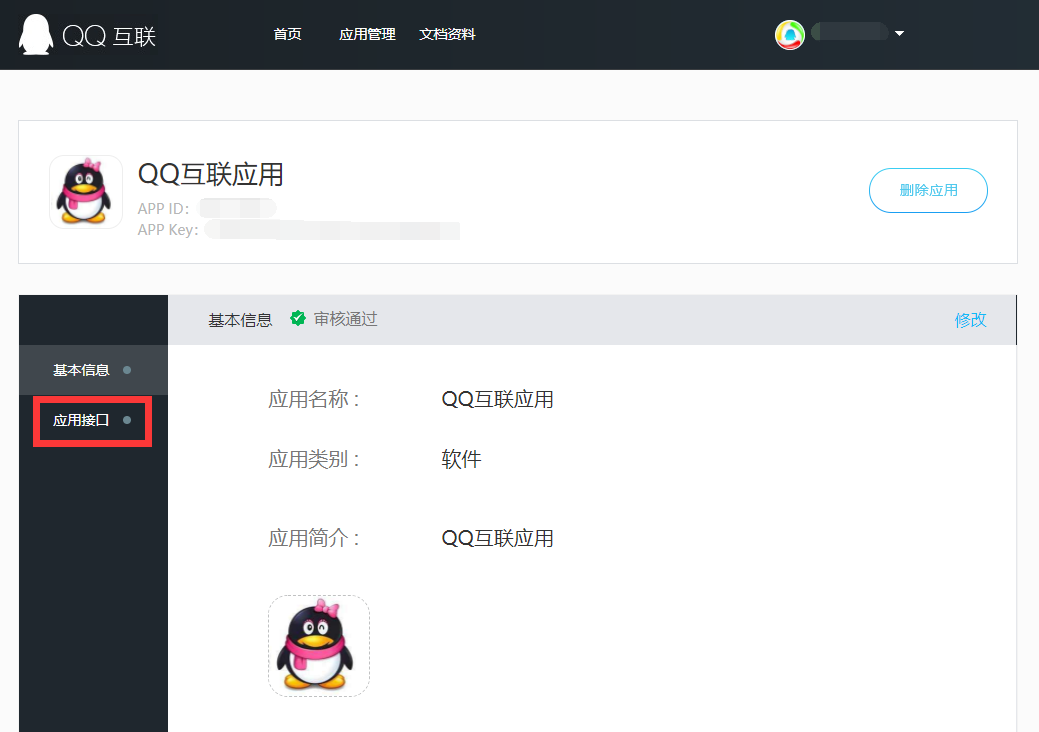The width and height of the screenshot is (1039, 732).
Task: Expand the account dropdown arrow
Action: [899, 34]
